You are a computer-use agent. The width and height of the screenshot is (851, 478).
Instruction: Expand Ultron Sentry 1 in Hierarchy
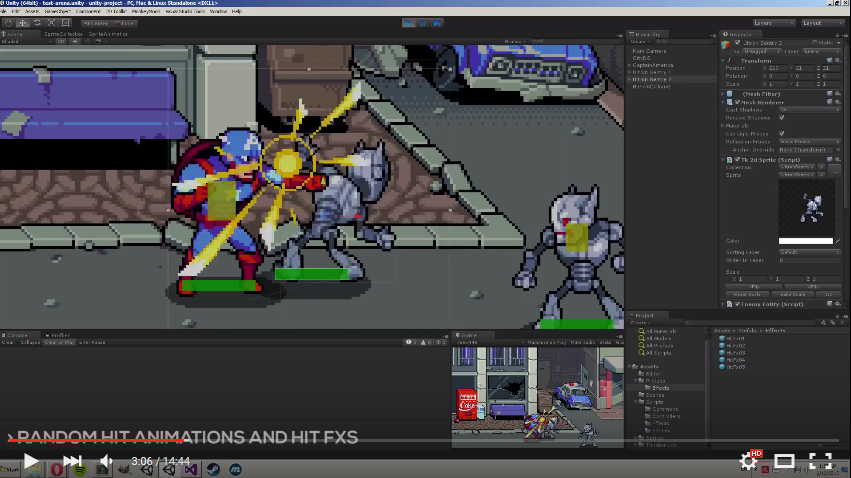[630, 72]
